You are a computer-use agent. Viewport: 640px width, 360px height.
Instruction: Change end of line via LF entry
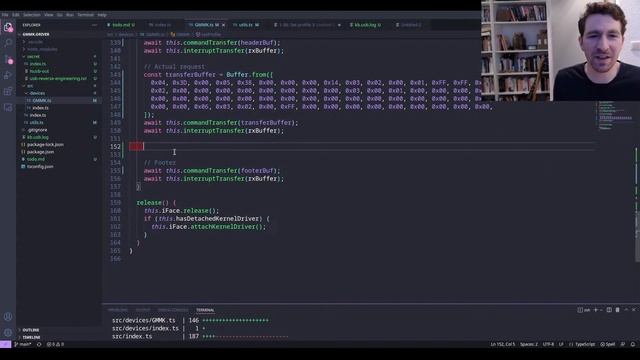561,344
